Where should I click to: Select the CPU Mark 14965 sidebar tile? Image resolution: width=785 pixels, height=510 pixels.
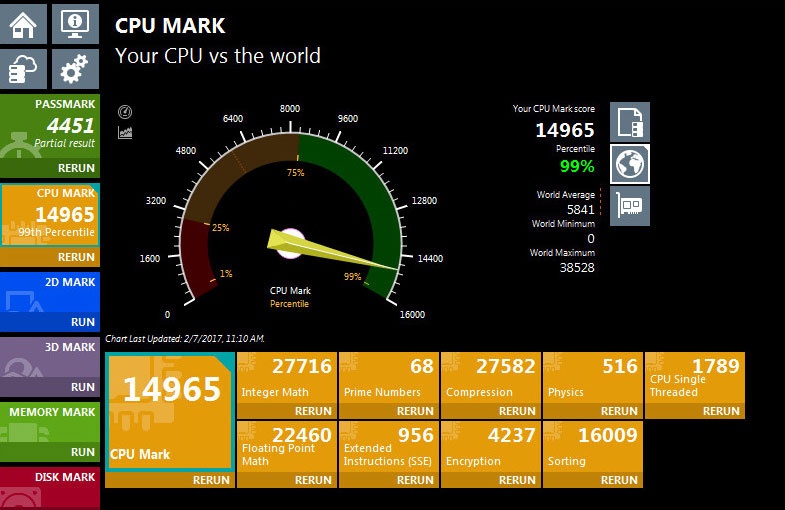coord(50,215)
